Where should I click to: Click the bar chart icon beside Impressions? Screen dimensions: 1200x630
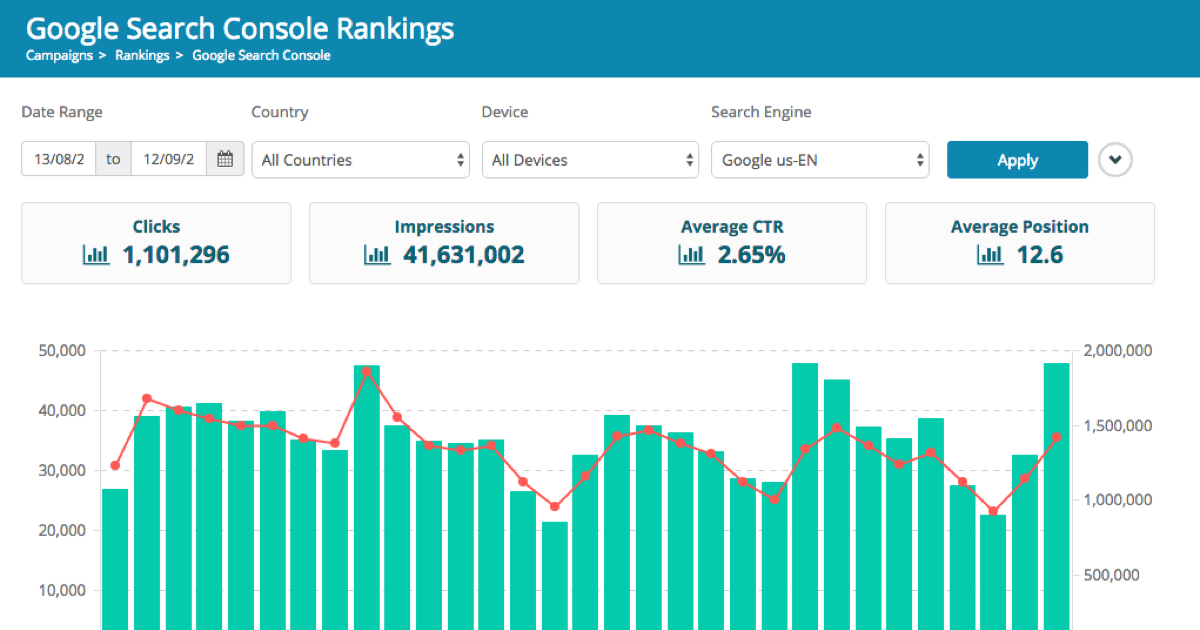pyautogui.click(x=377, y=255)
